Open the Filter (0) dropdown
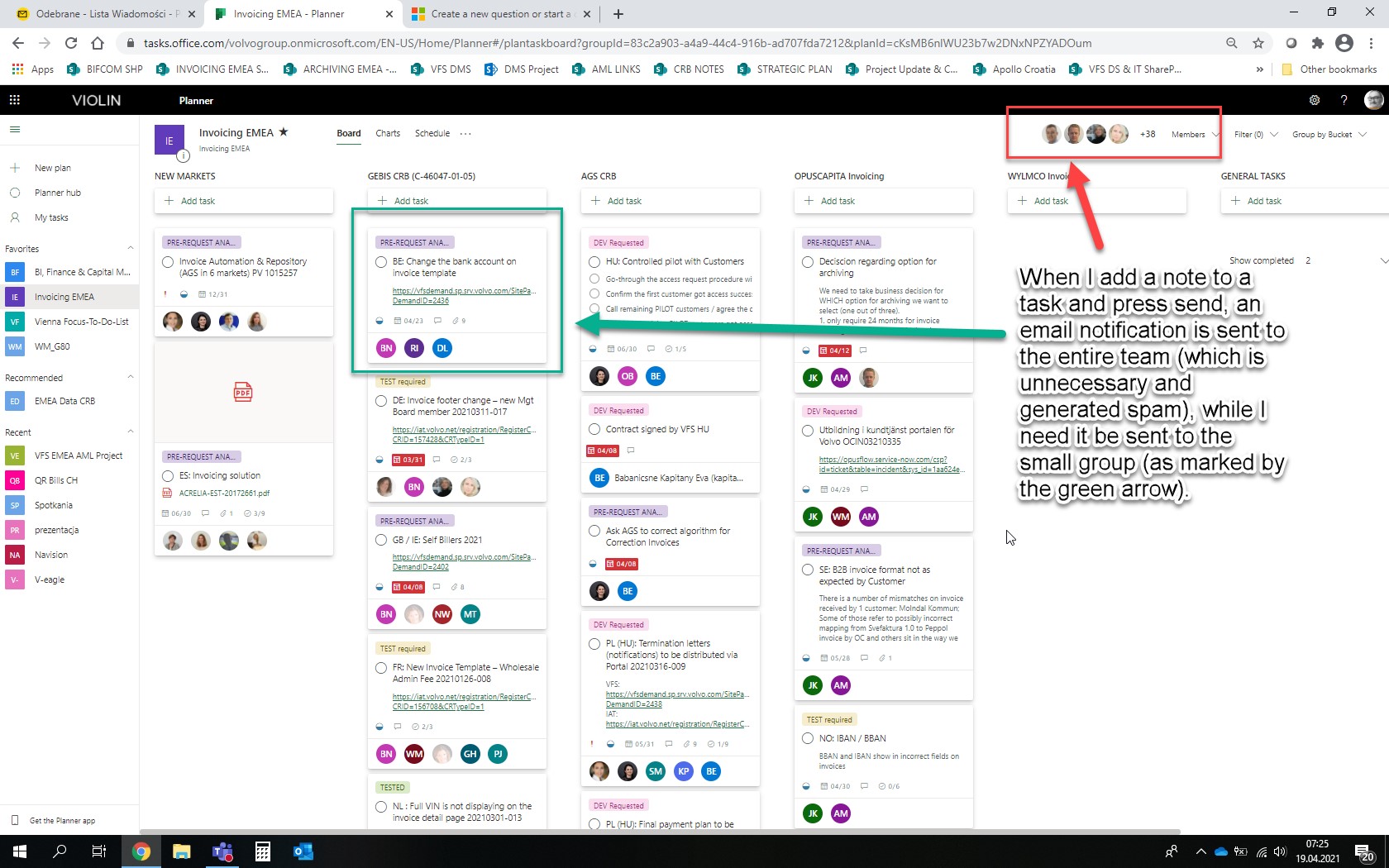The height and width of the screenshot is (868, 1389). [x=1256, y=134]
